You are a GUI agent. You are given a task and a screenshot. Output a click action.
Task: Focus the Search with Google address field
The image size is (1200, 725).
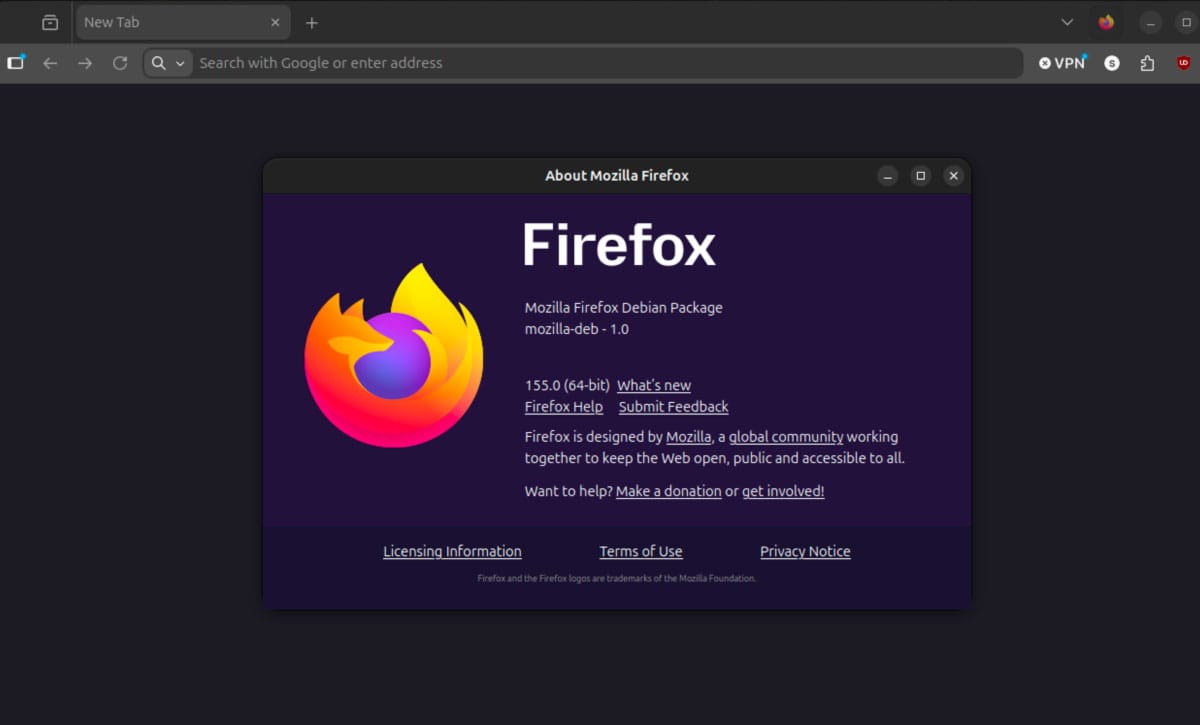583,63
